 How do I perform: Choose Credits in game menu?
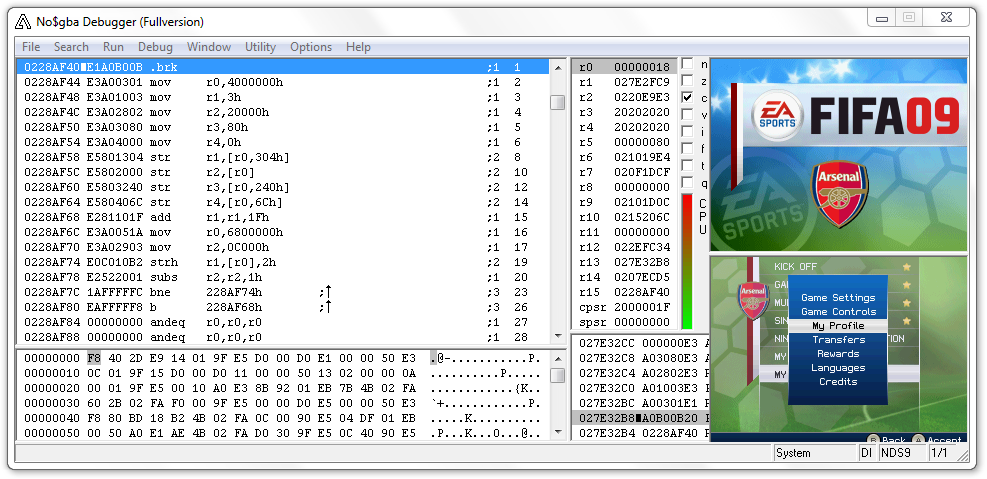pyautogui.click(x=838, y=381)
